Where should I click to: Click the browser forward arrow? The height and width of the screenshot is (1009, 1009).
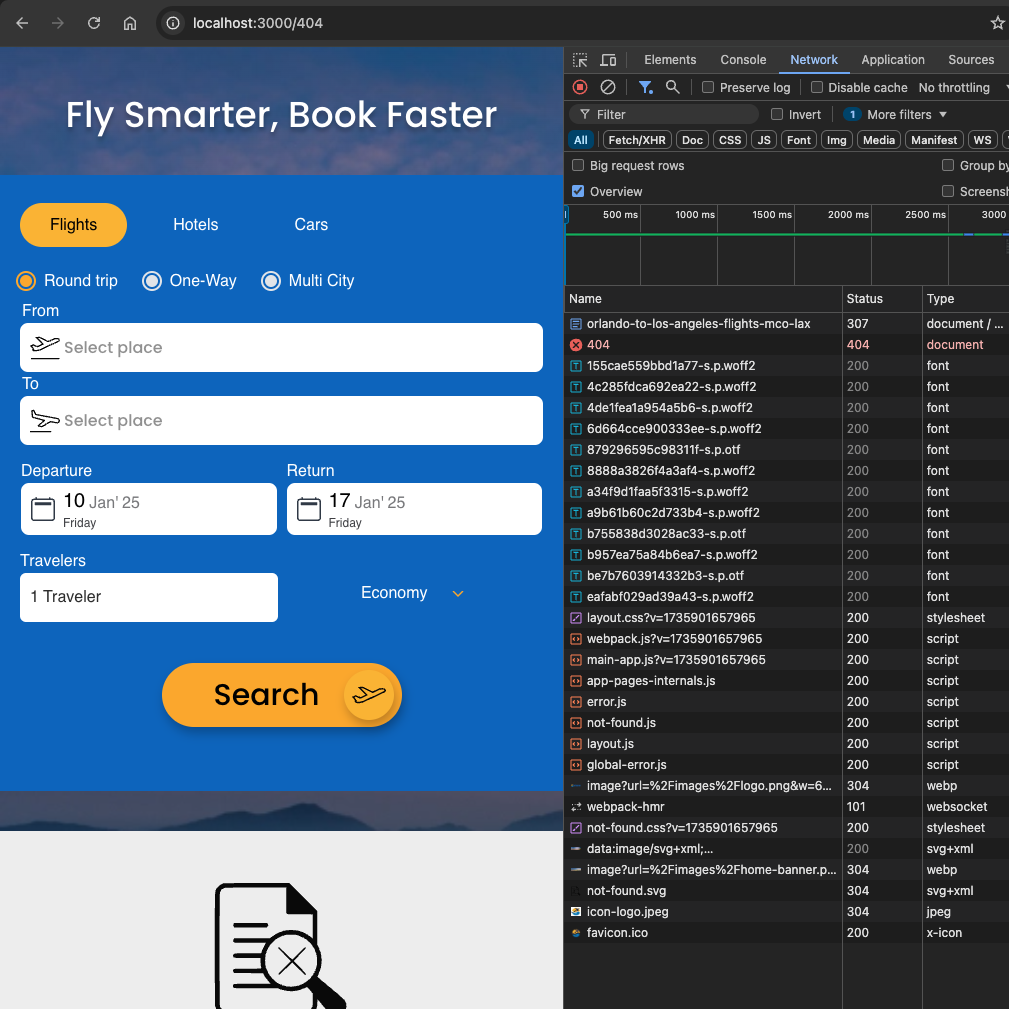pyautogui.click(x=58, y=23)
